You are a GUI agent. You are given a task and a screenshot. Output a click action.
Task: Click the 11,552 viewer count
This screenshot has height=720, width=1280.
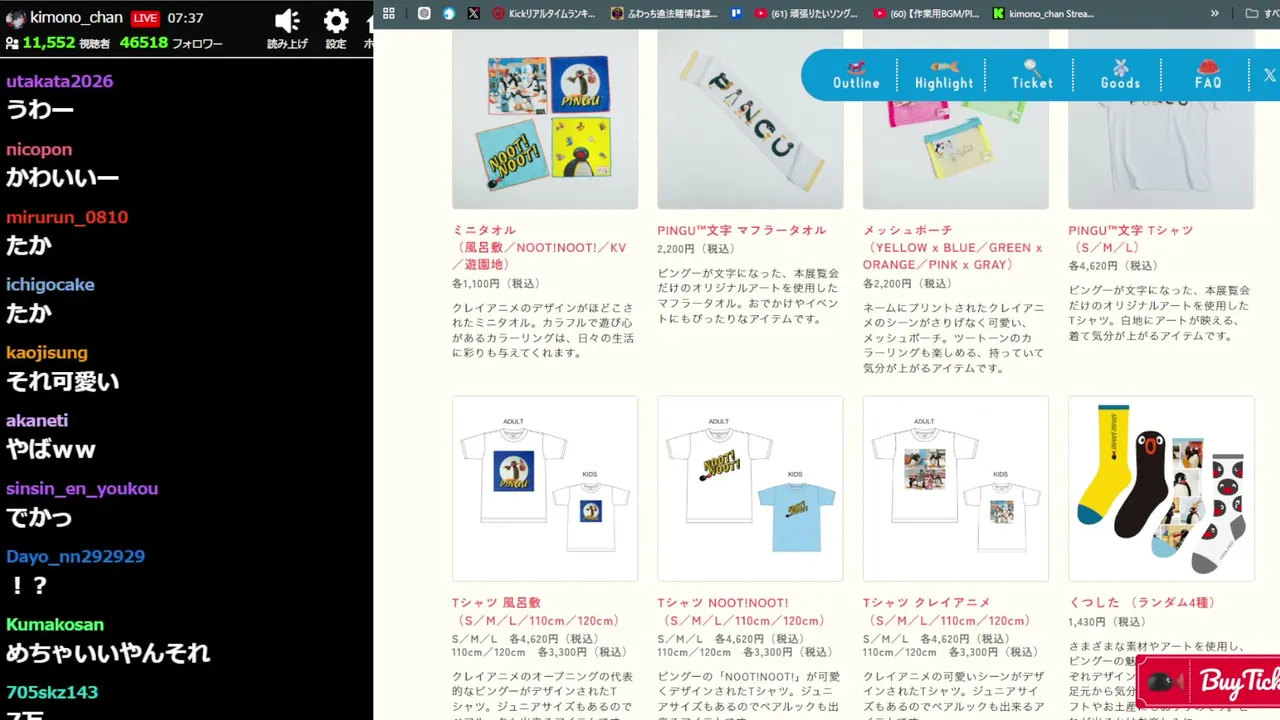pos(49,43)
